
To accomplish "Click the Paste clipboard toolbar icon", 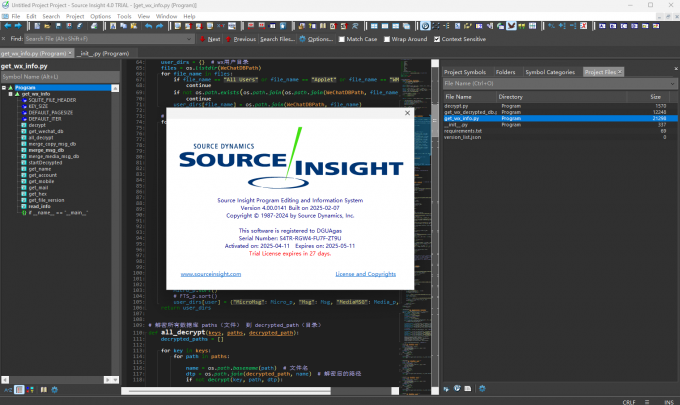I will coord(134,26).
